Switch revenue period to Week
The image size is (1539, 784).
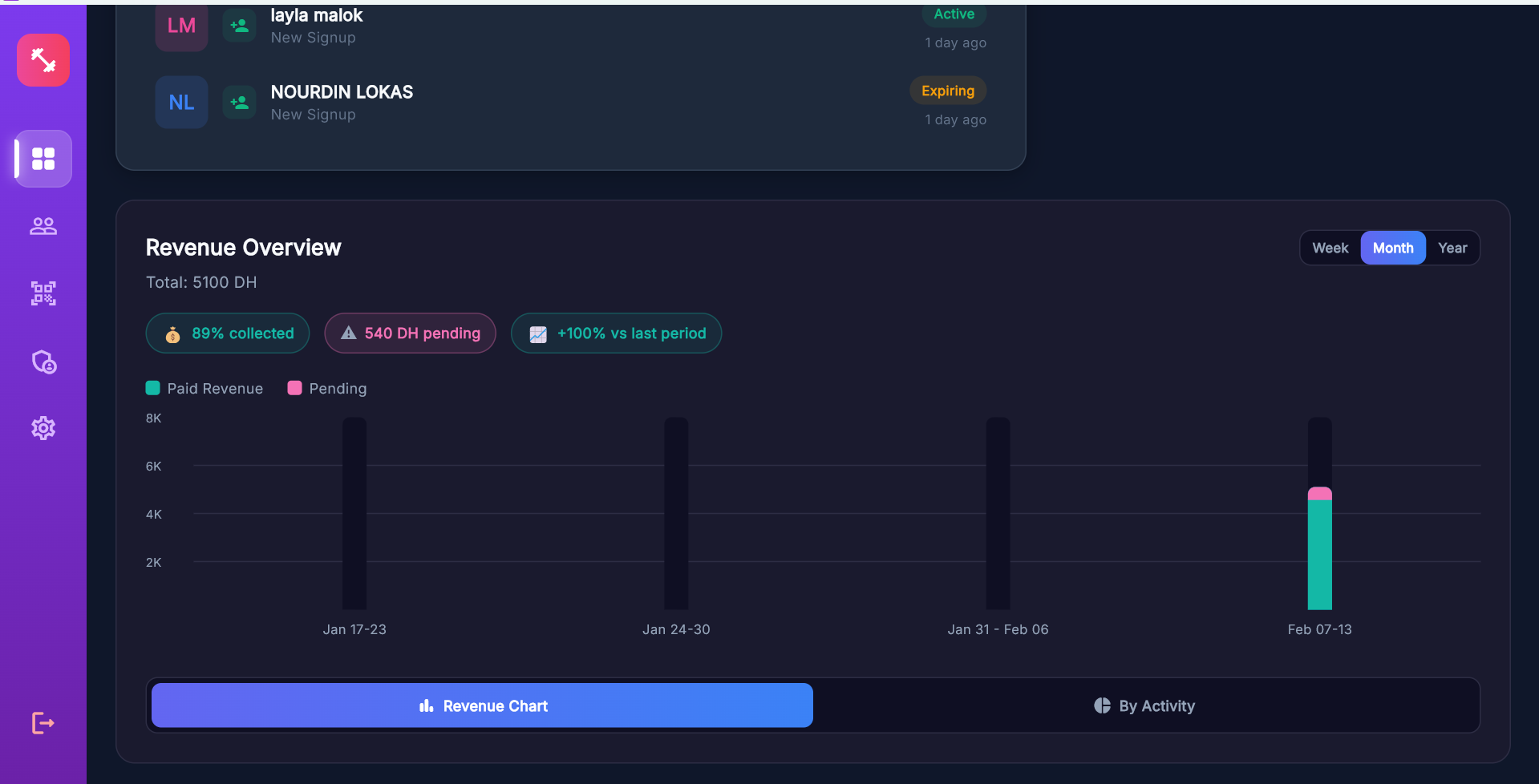[x=1330, y=248]
